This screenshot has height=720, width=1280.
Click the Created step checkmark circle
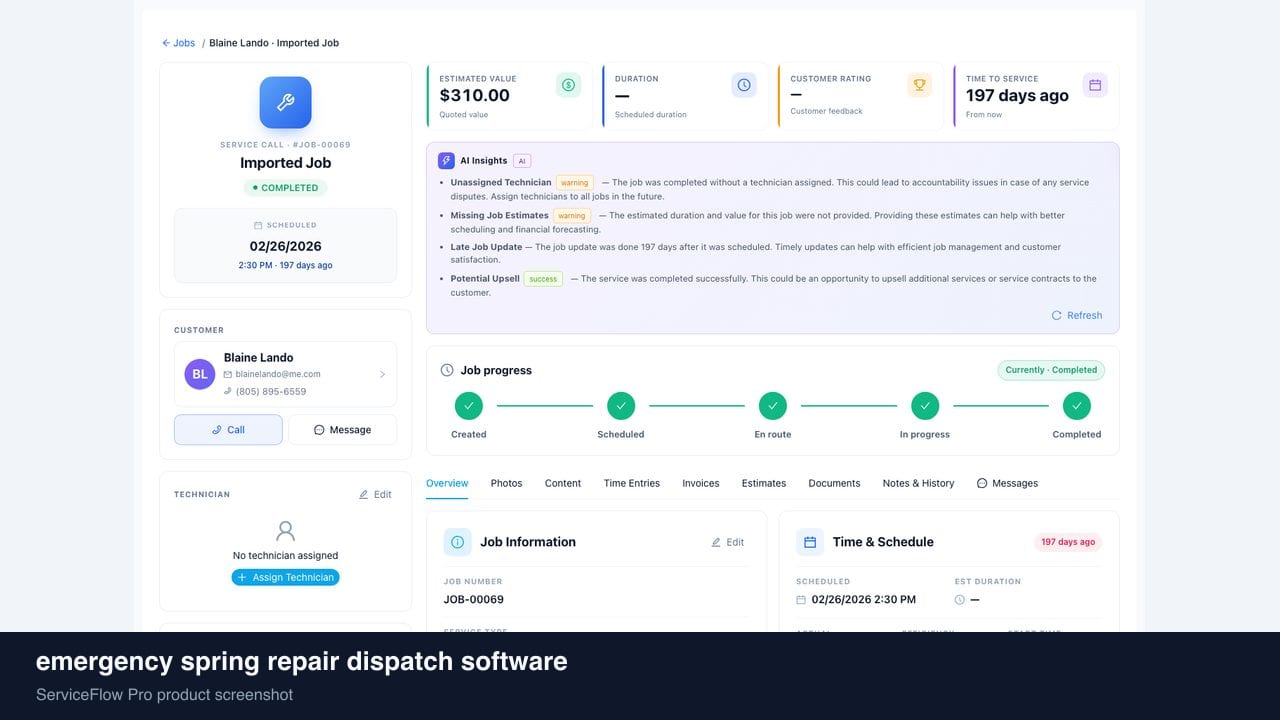pyautogui.click(x=469, y=406)
